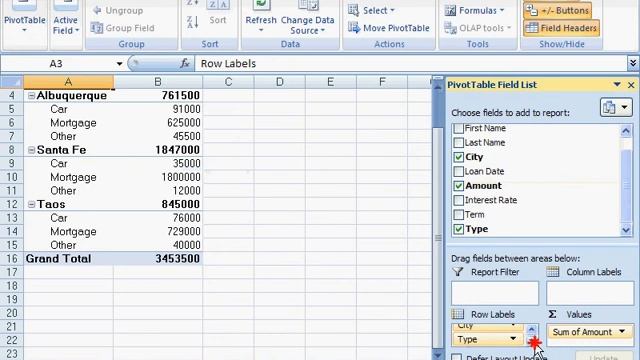Select row 16 header
640x360 pixels.
click(11, 259)
